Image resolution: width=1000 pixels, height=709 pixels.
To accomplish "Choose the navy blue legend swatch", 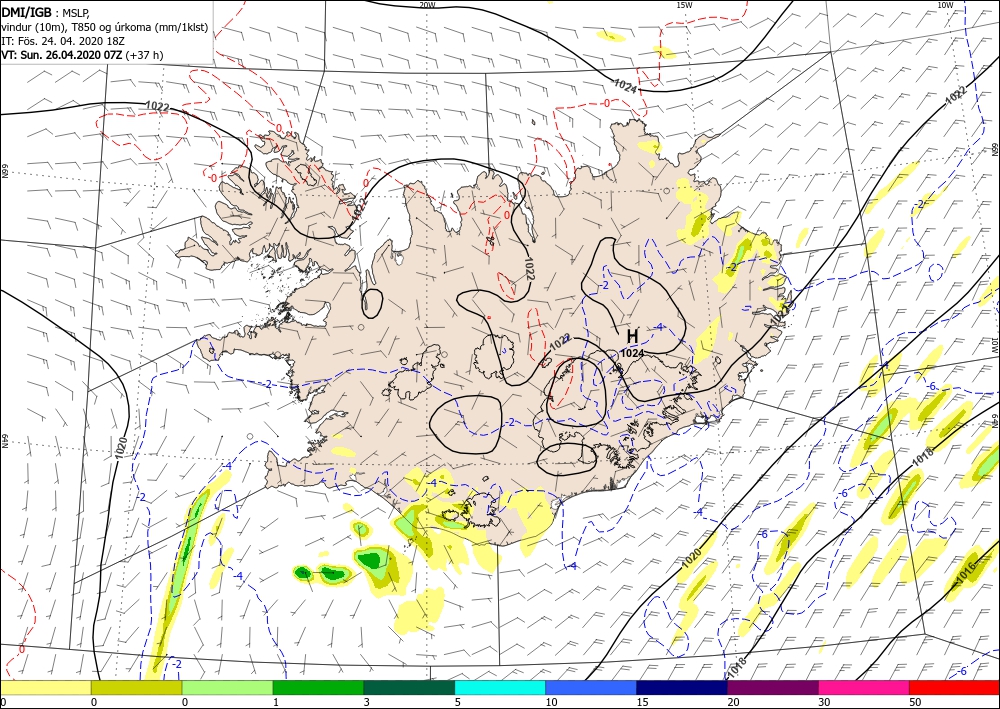I will (682, 688).
